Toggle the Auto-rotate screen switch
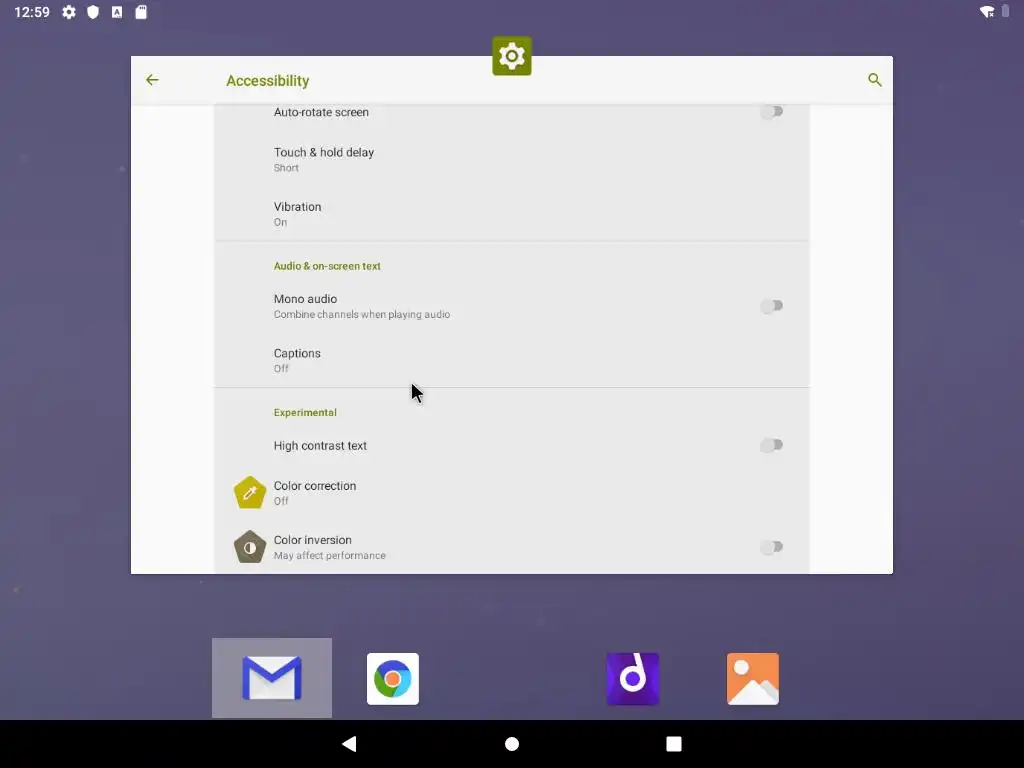The width and height of the screenshot is (1024, 768). pos(771,112)
